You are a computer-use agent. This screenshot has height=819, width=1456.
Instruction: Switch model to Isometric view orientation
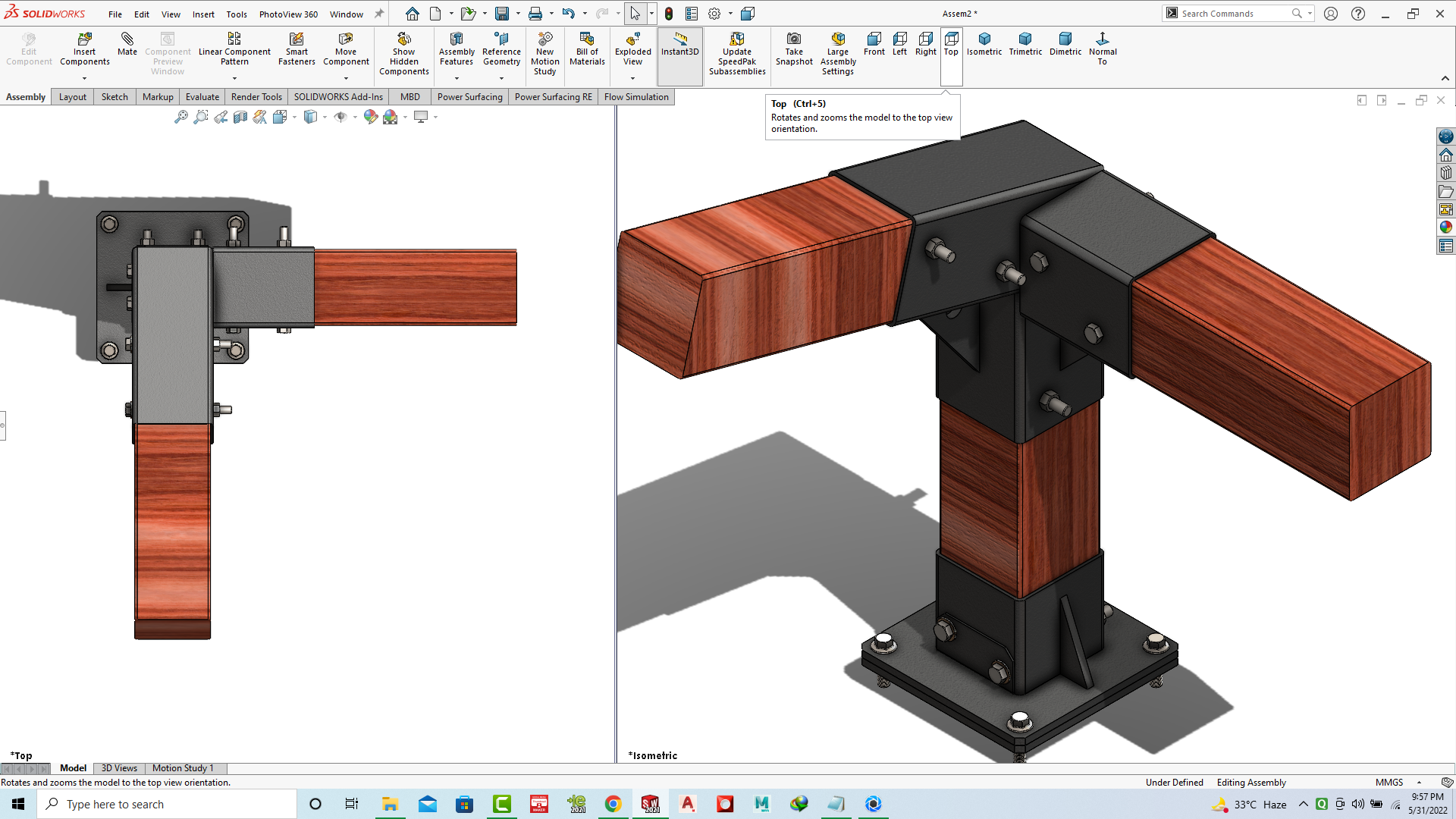[x=984, y=45]
